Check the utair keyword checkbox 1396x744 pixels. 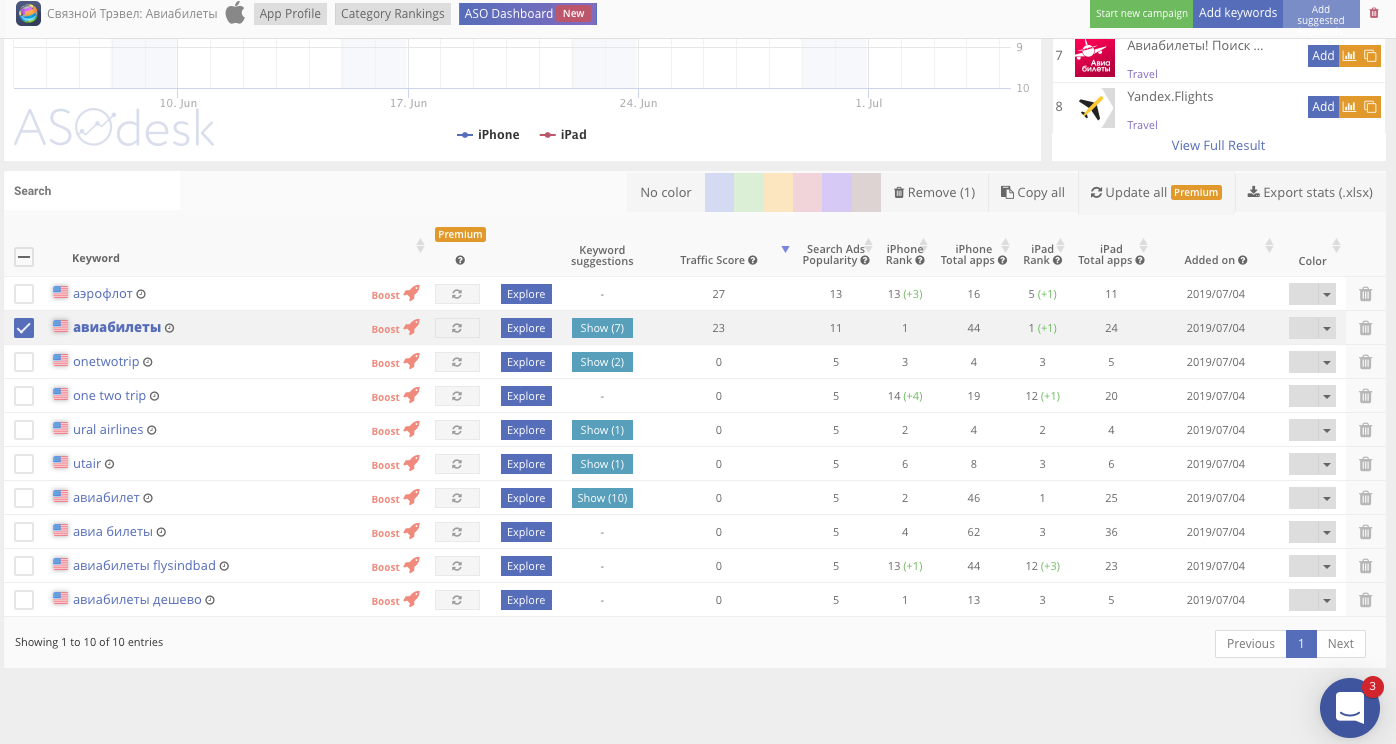(24, 464)
